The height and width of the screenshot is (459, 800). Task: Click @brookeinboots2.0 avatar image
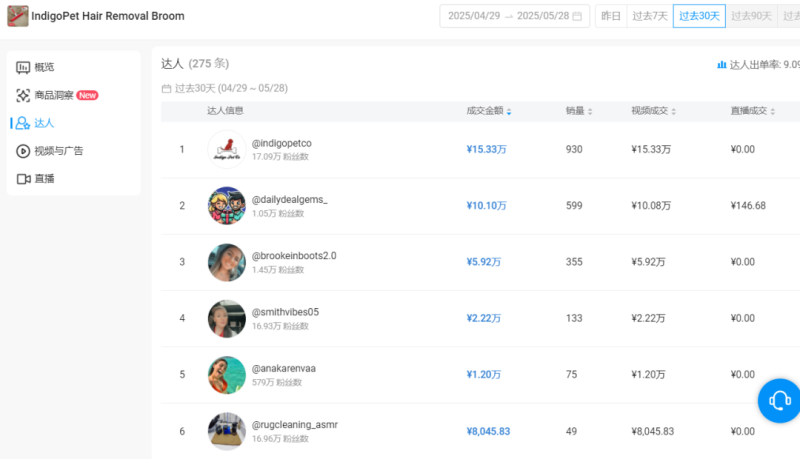pos(227,262)
